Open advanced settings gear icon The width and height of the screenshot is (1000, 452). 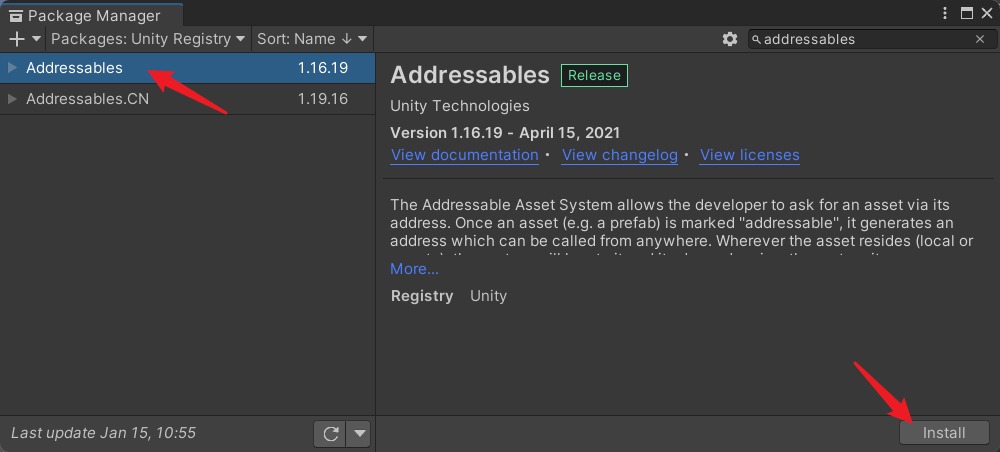pos(730,39)
